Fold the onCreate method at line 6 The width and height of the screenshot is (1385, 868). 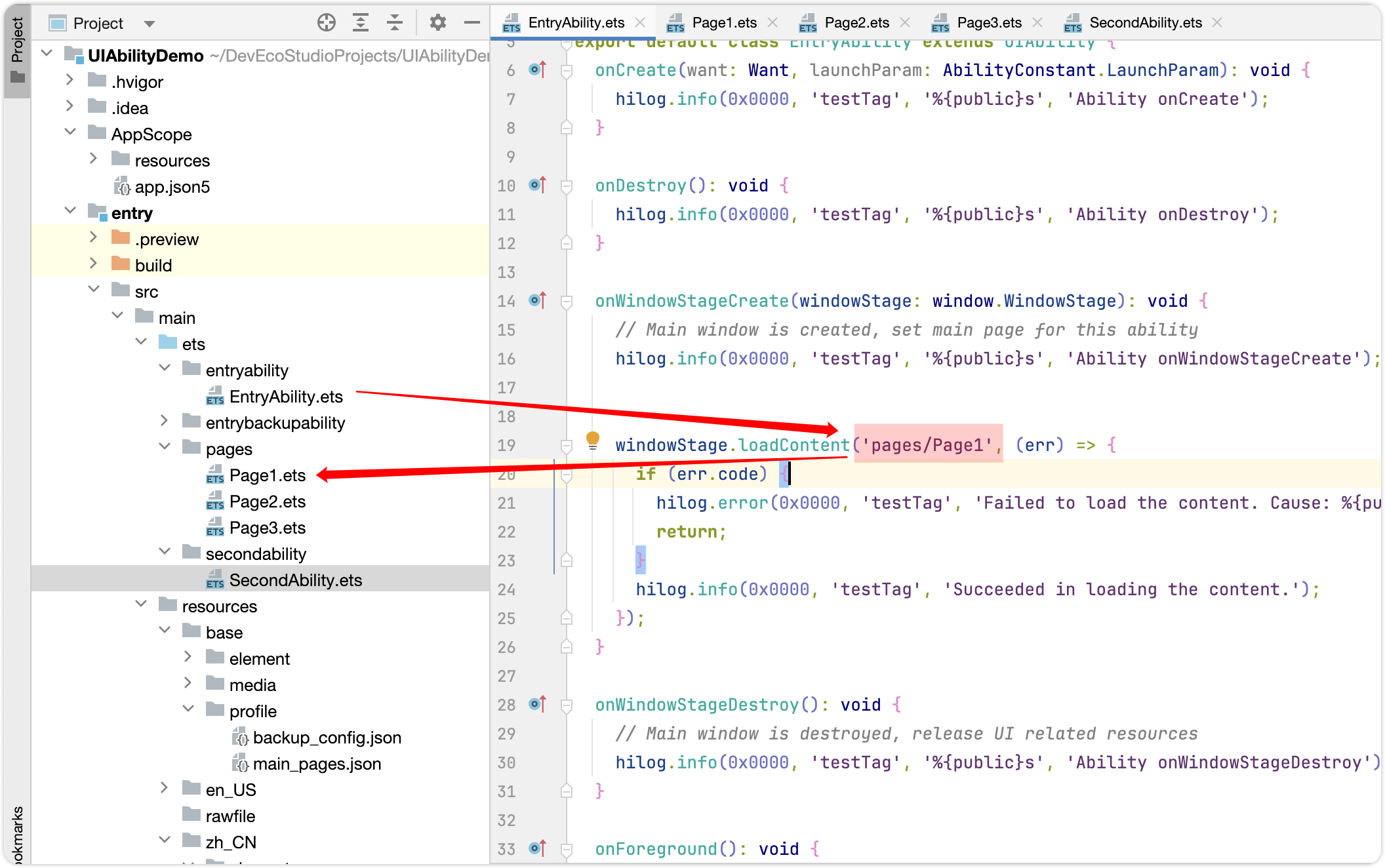(567, 70)
